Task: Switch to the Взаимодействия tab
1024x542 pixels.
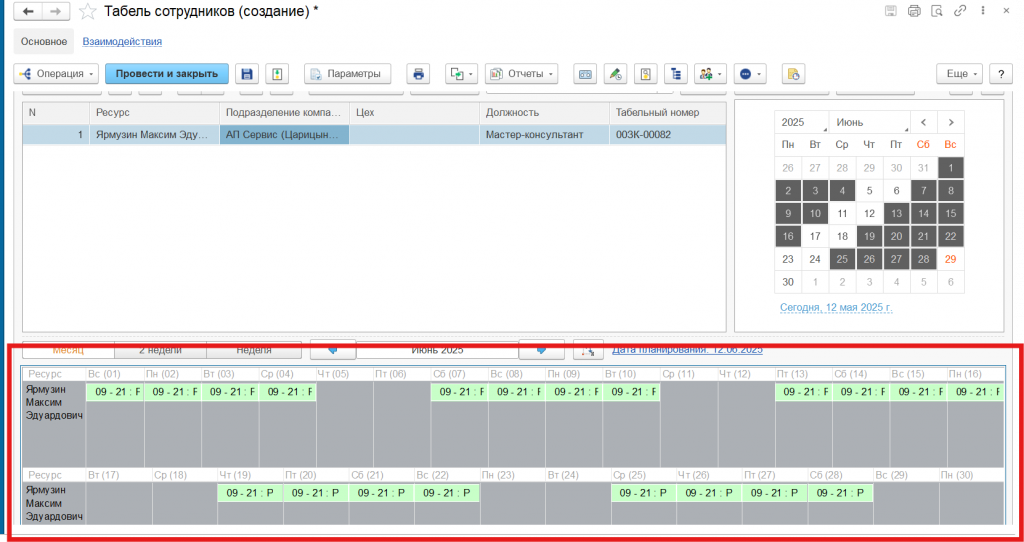Action: pos(122,42)
